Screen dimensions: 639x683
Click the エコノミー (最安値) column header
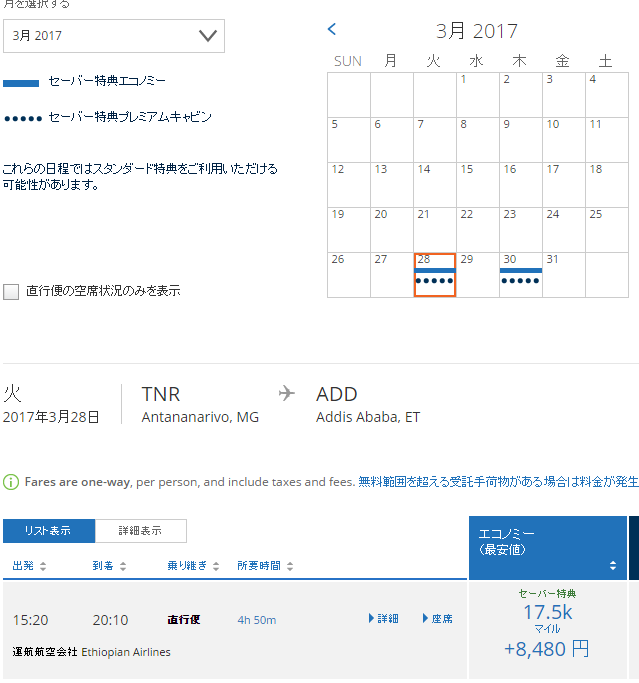pyautogui.click(x=548, y=548)
